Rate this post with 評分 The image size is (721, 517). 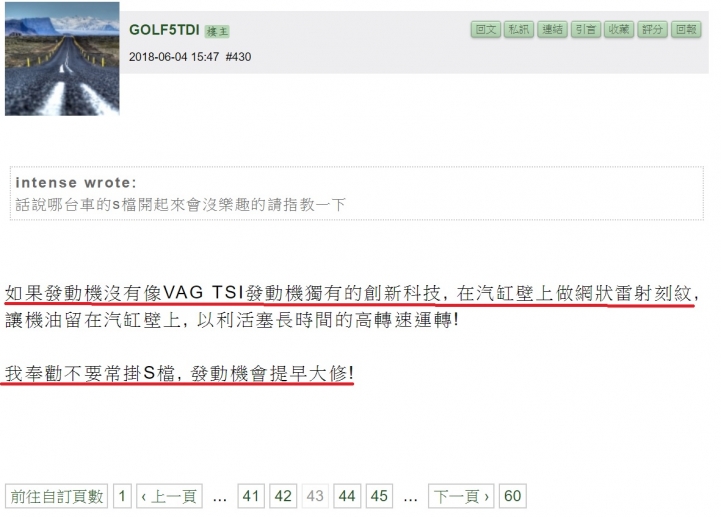pyautogui.click(x=652, y=30)
